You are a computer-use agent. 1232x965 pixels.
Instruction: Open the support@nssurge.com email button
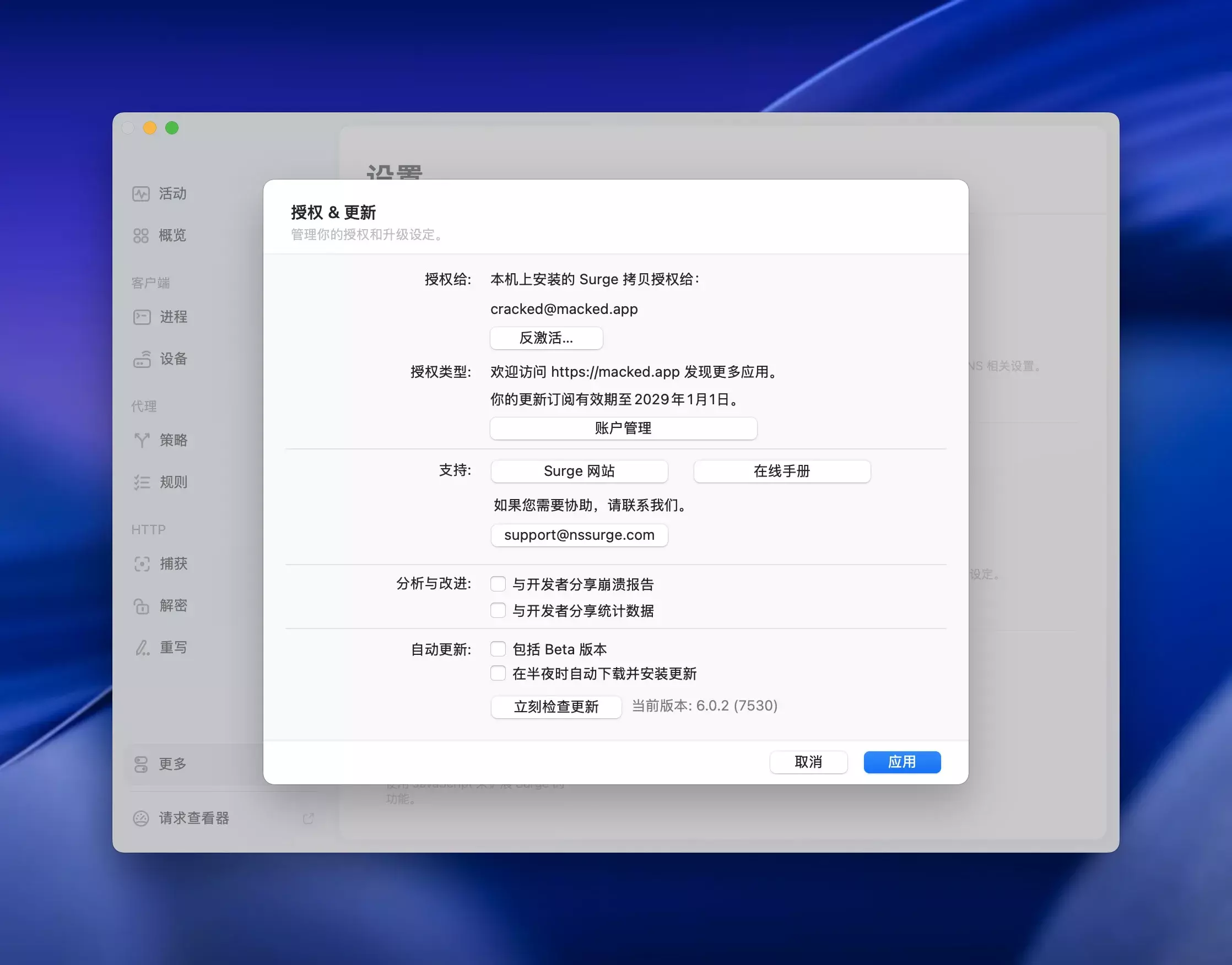(x=579, y=535)
